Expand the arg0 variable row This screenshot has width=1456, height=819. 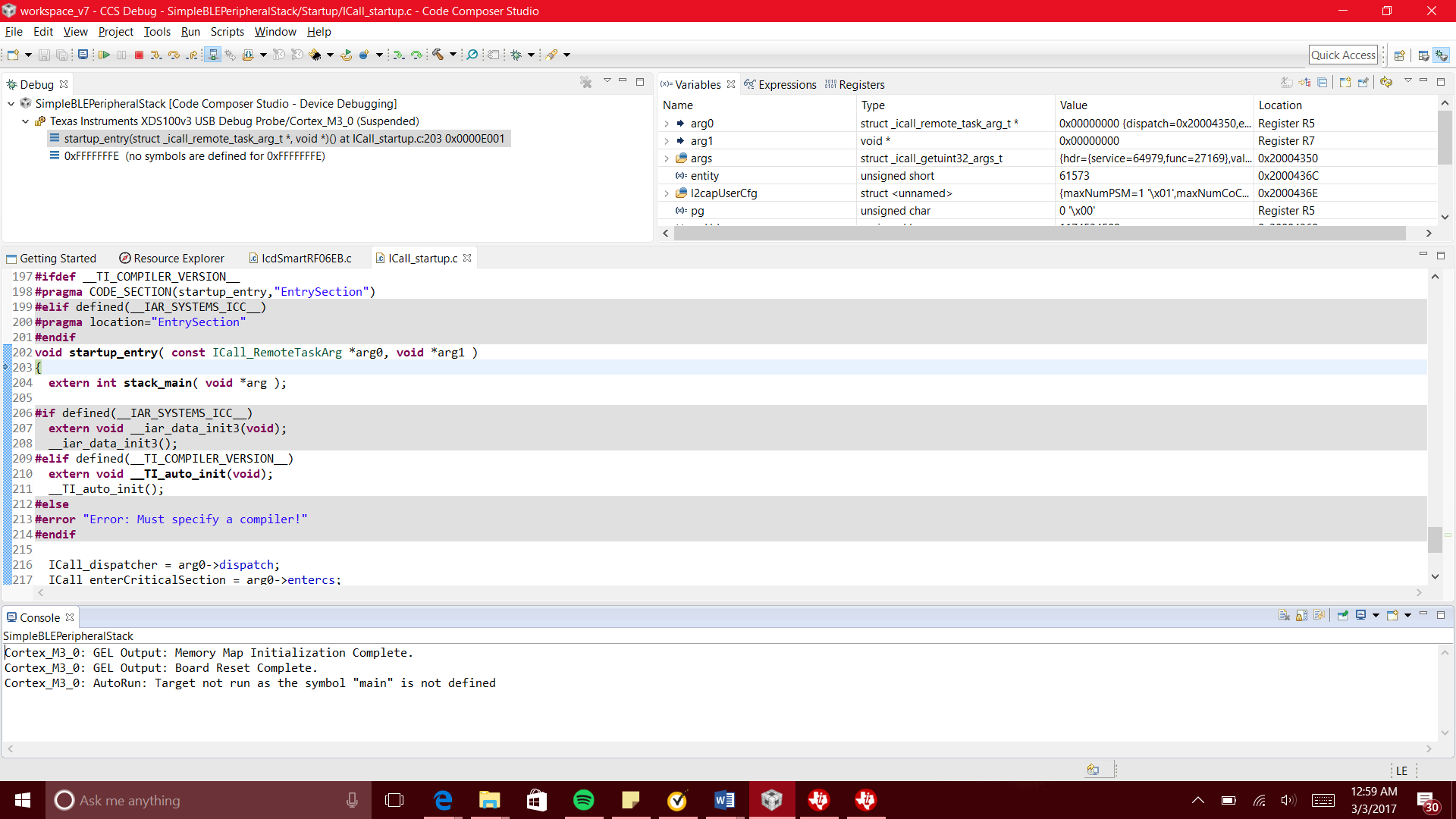click(667, 124)
